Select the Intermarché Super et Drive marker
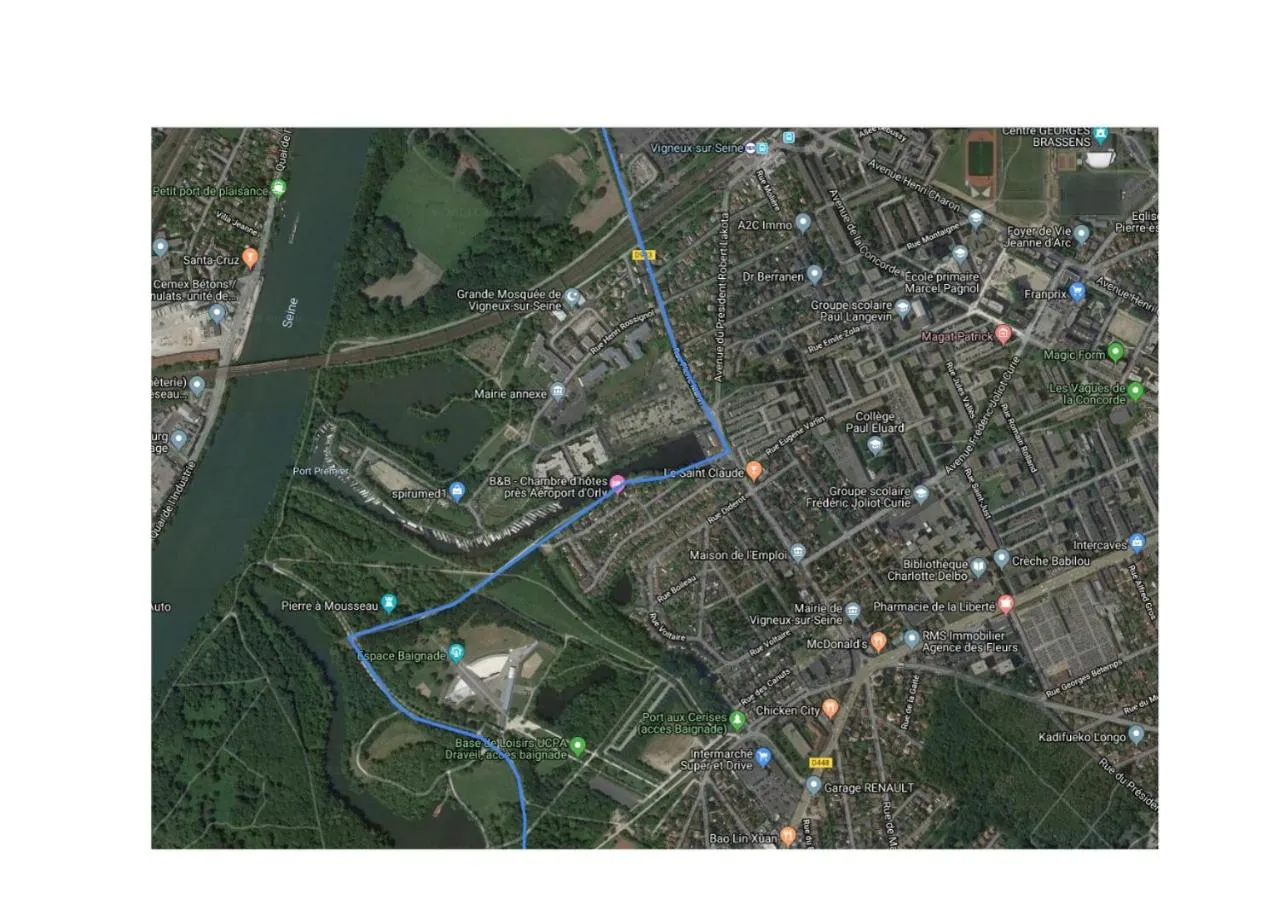 coord(764,757)
